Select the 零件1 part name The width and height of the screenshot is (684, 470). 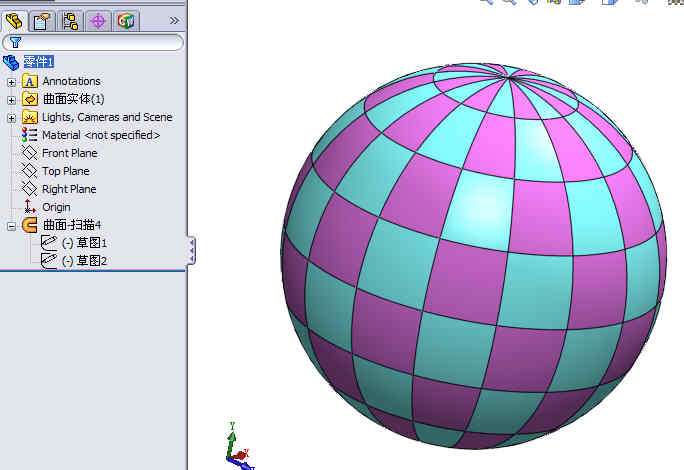point(38,62)
